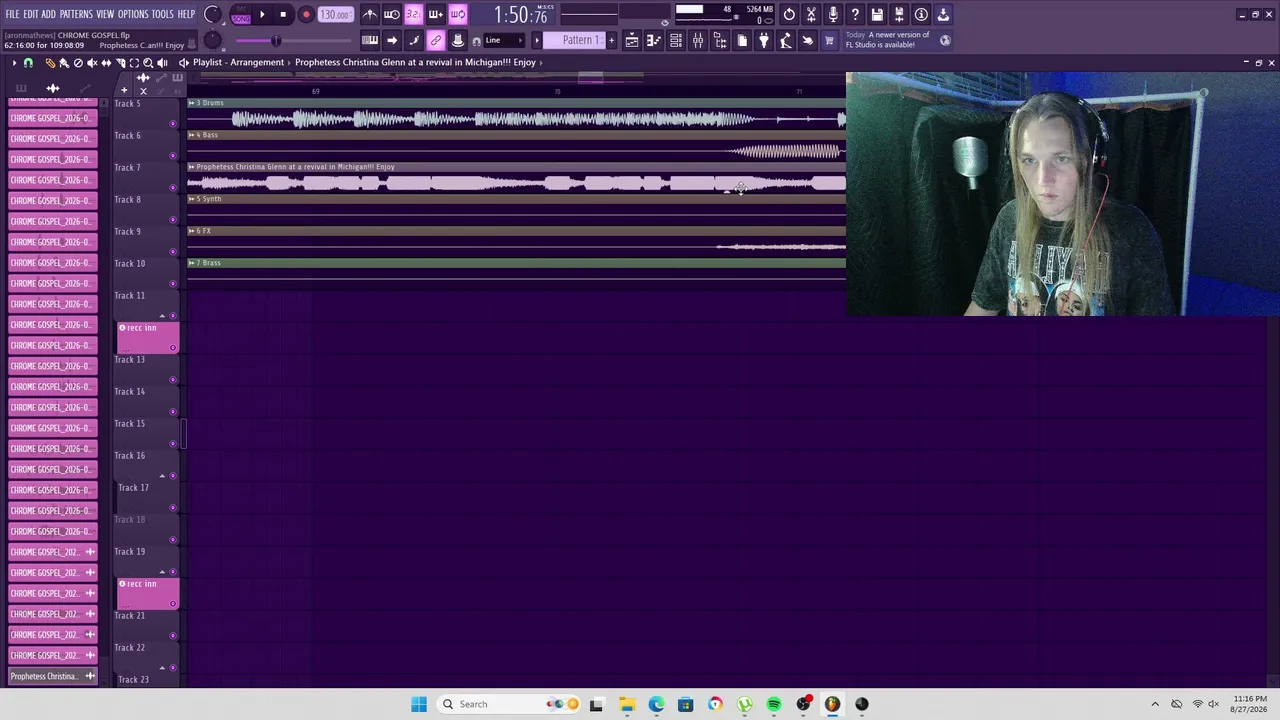Toggle Pattern/Song mode switch
1280x720 pixels.
(x=241, y=15)
